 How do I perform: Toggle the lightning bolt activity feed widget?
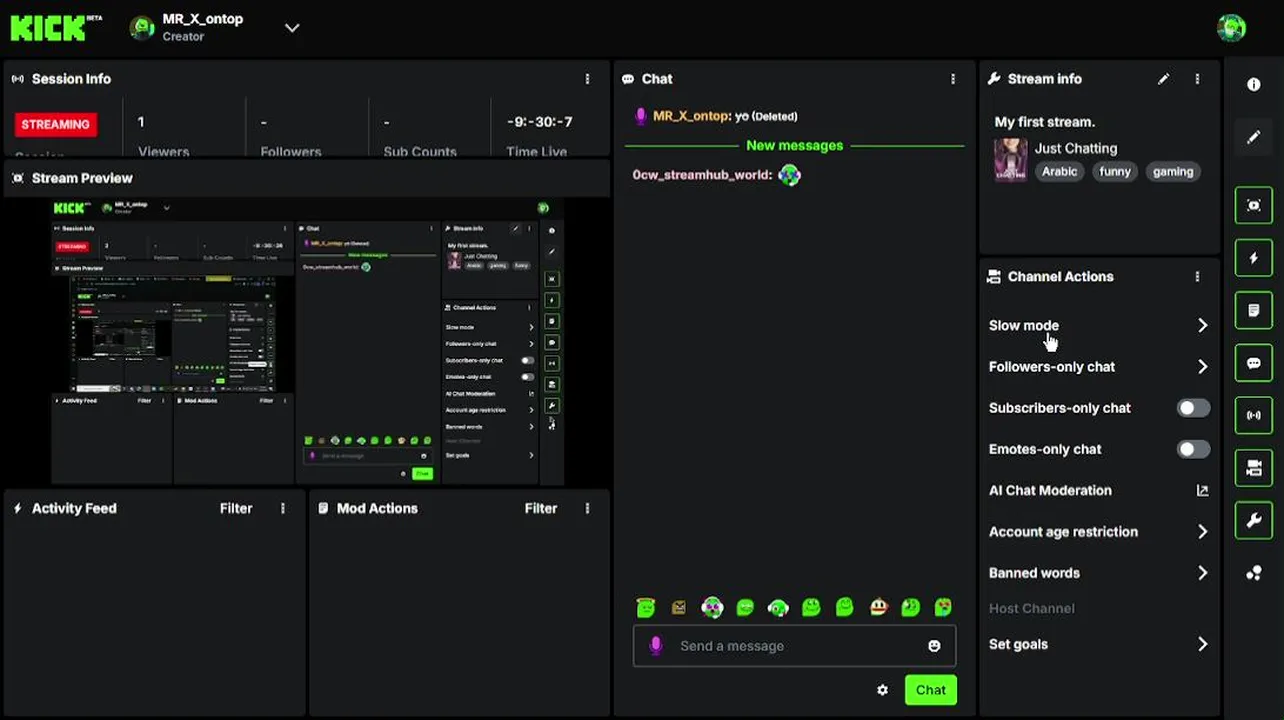coord(1253,258)
